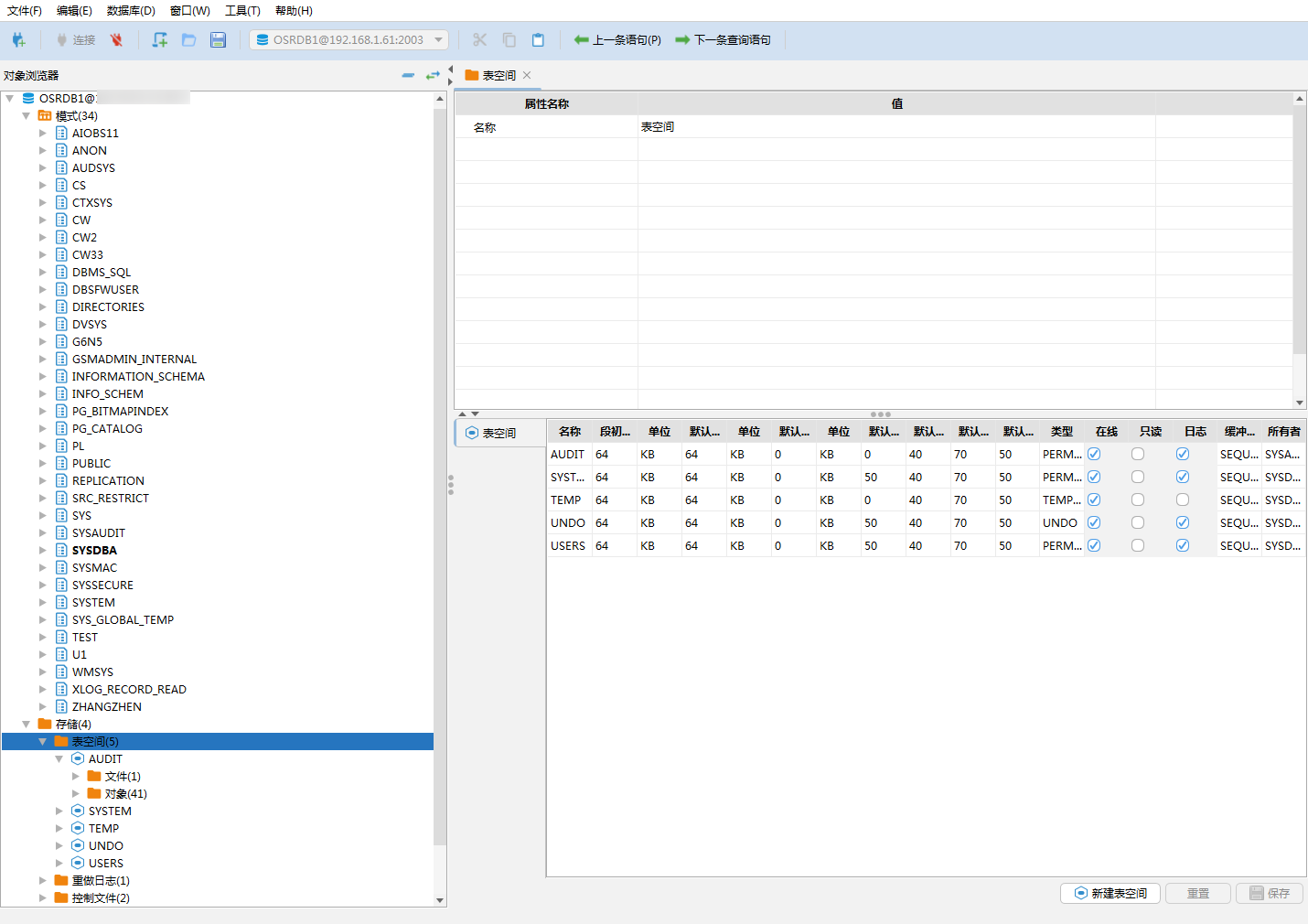Toggle the online checkbox for AUDIT tablespace
Image resolution: width=1308 pixels, height=924 pixels.
(1094, 454)
